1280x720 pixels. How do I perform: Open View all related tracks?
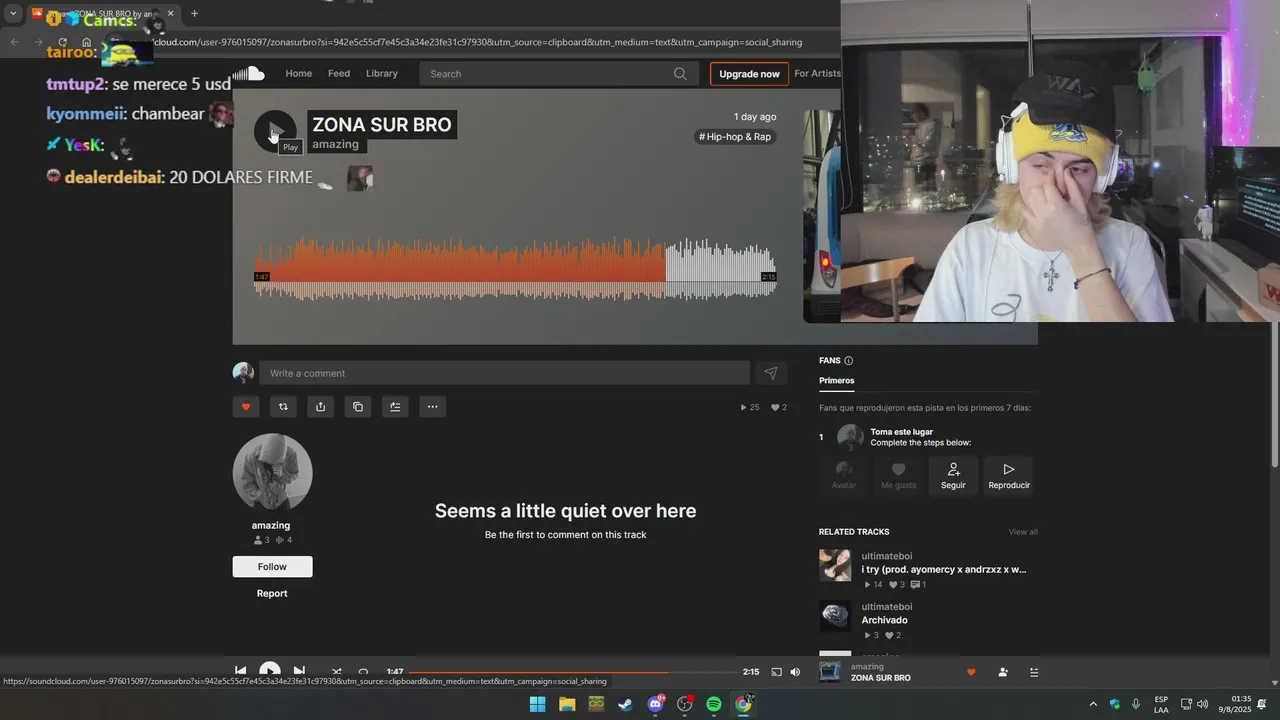1023,532
